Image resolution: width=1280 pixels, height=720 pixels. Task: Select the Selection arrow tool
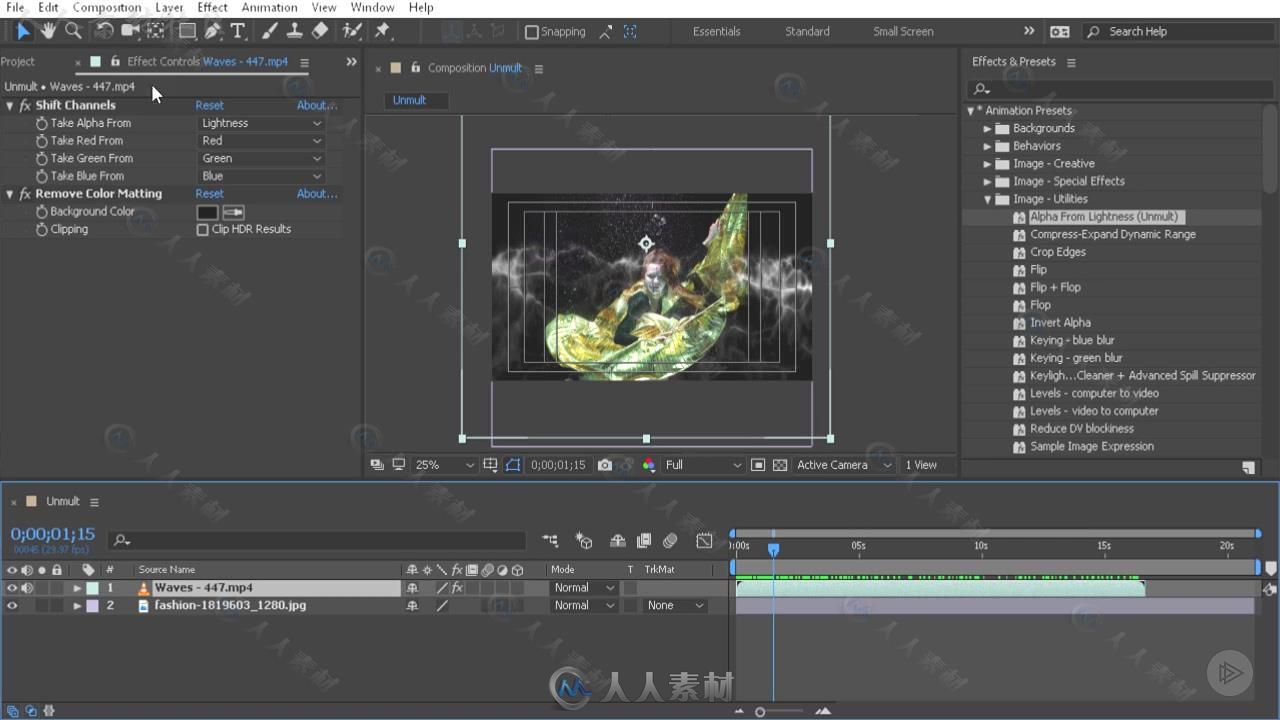(x=23, y=31)
